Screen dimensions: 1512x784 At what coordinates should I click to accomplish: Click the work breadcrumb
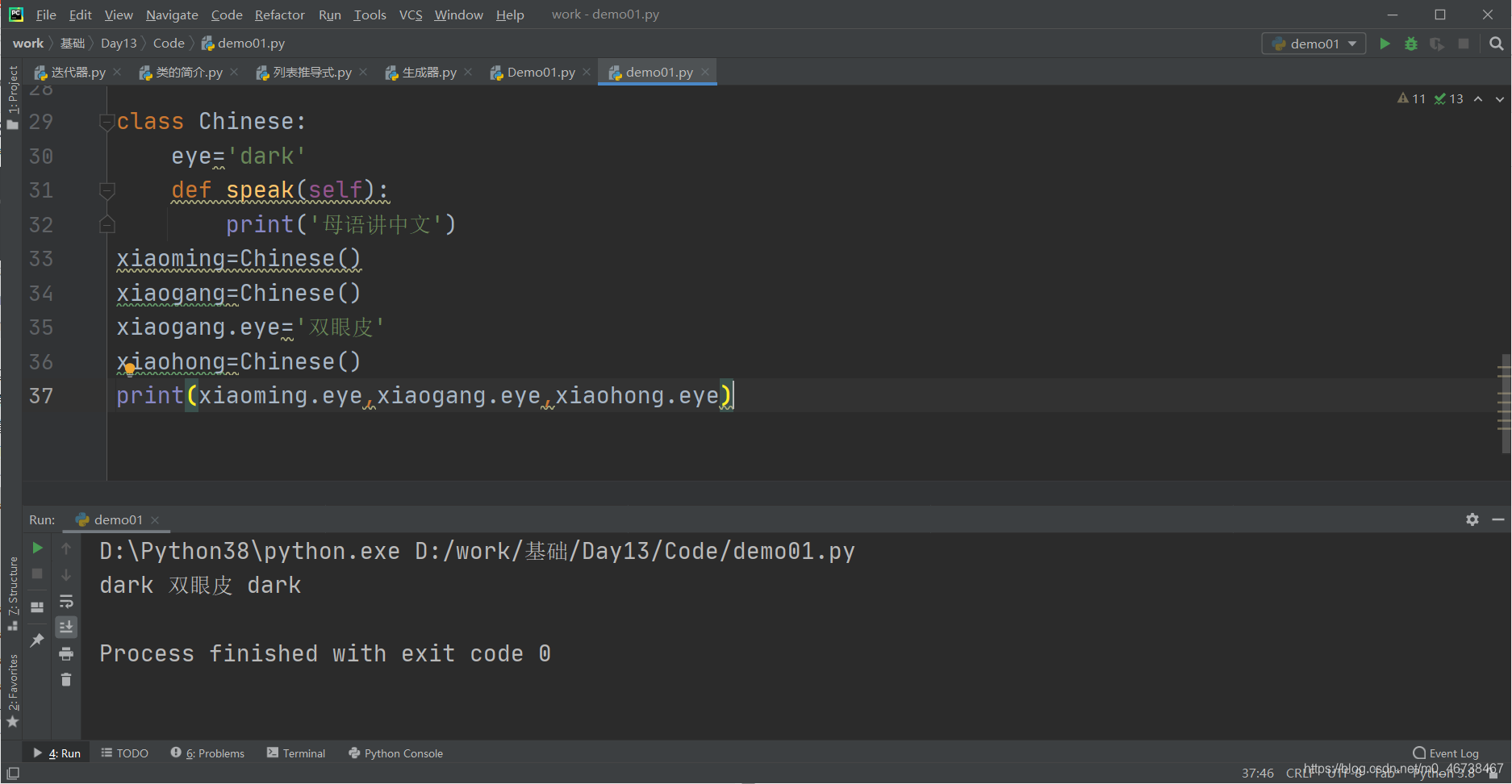(x=28, y=44)
